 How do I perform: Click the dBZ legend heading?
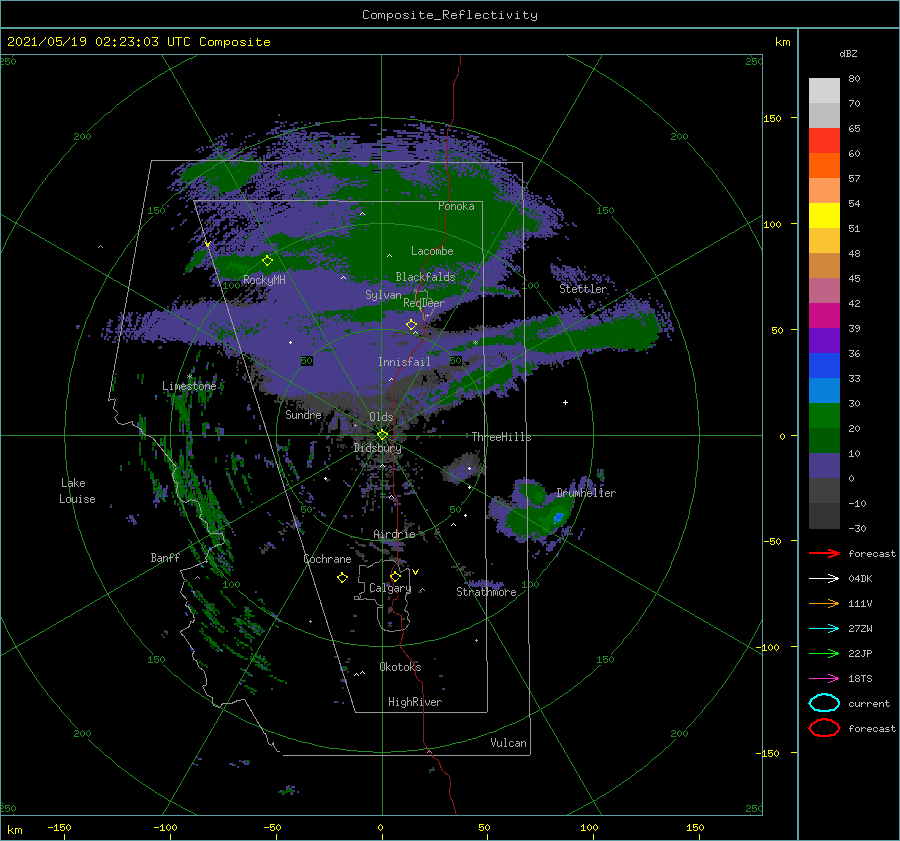click(848, 54)
